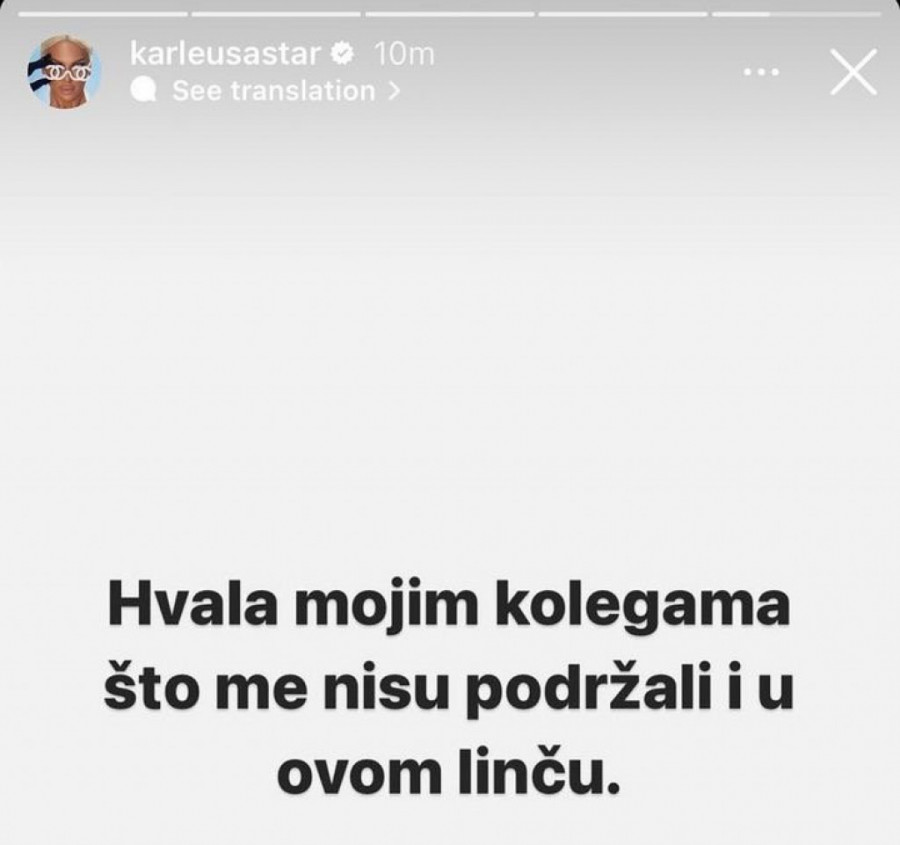Screen dimensions: 900x845
Task: Expand the chevron after See translation
Action: point(393,91)
